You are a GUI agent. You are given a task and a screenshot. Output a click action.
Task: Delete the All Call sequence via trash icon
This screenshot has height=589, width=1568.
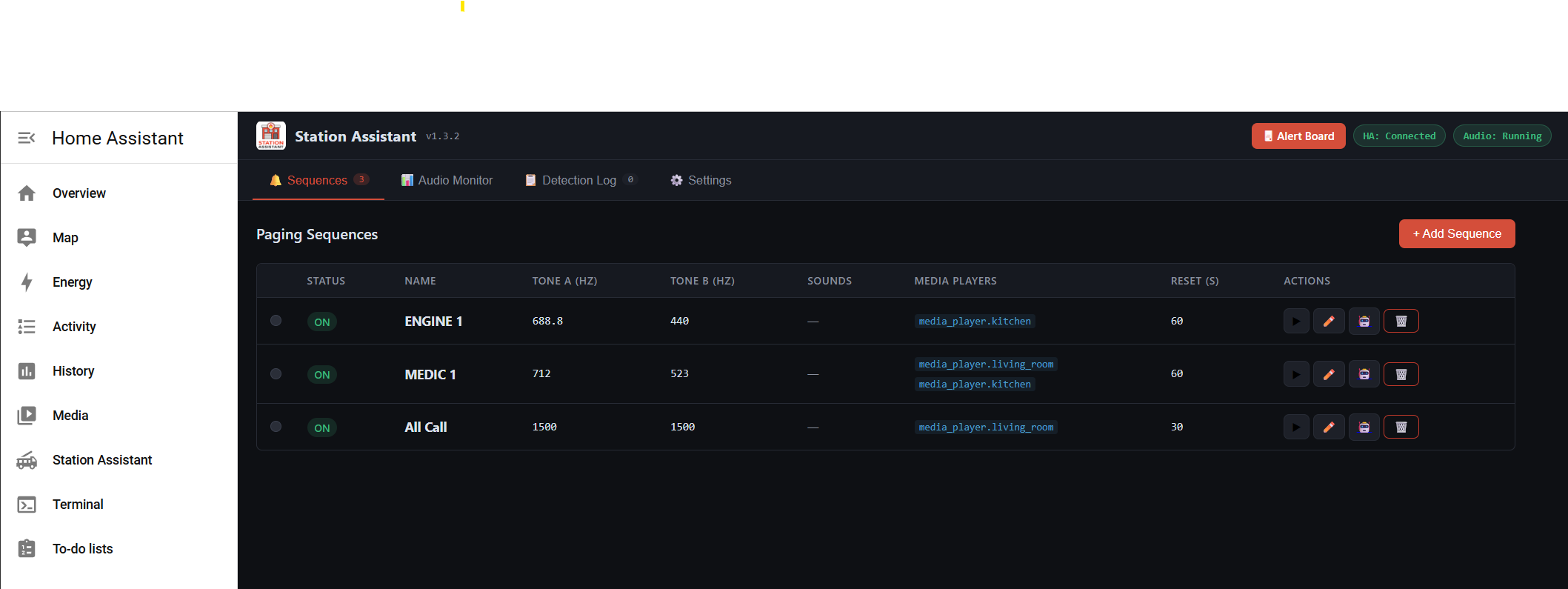[x=1401, y=427]
